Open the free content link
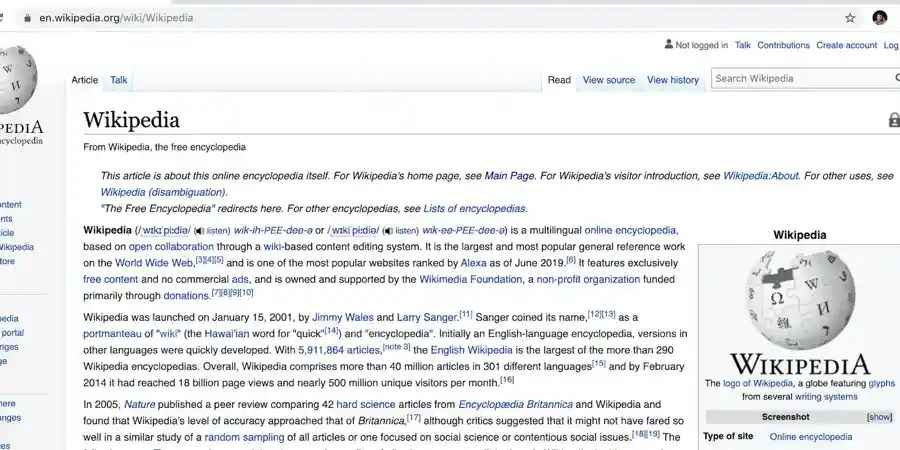The height and width of the screenshot is (450, 900). [x=111, y=280]
